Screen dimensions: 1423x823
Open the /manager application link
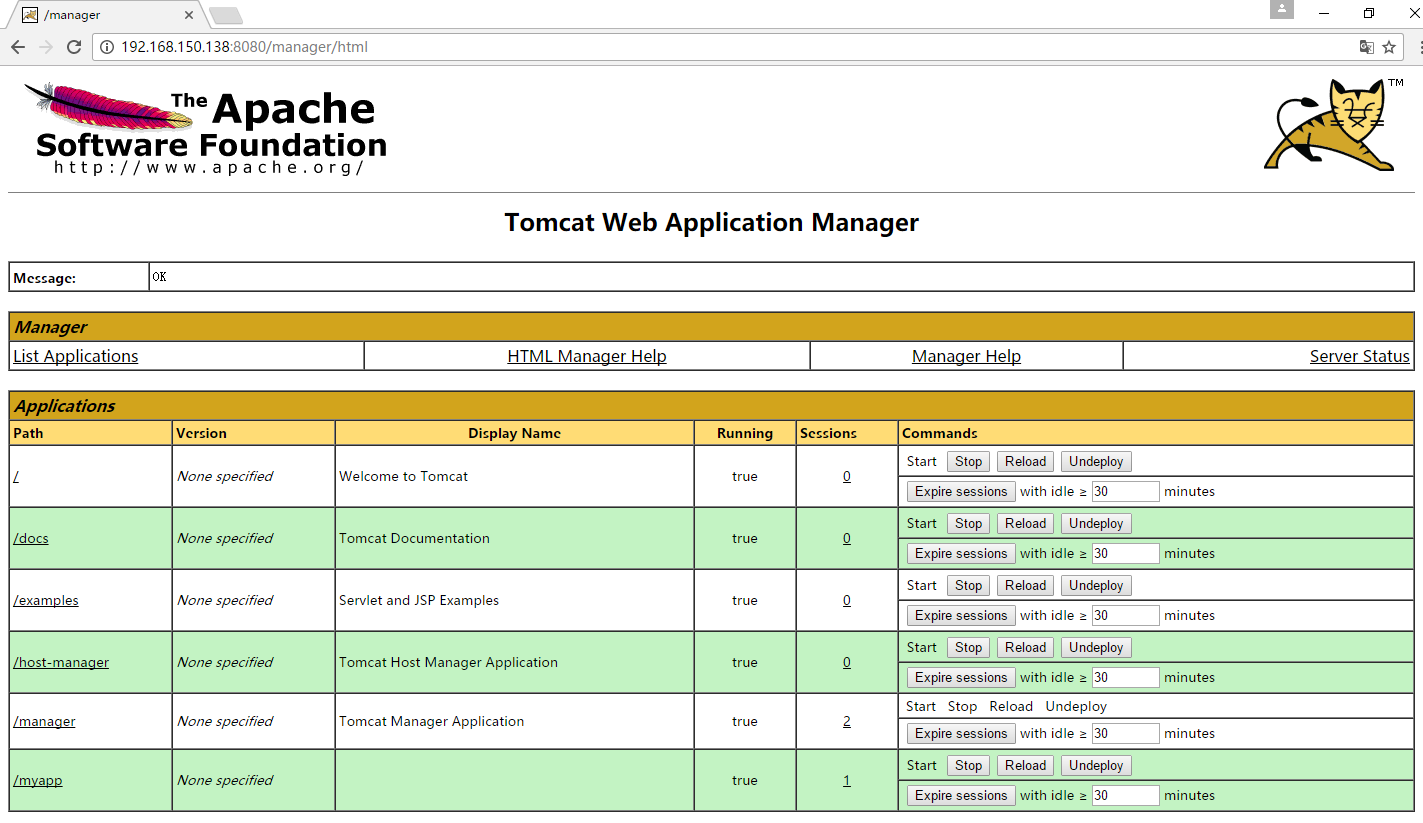[44, 721]
